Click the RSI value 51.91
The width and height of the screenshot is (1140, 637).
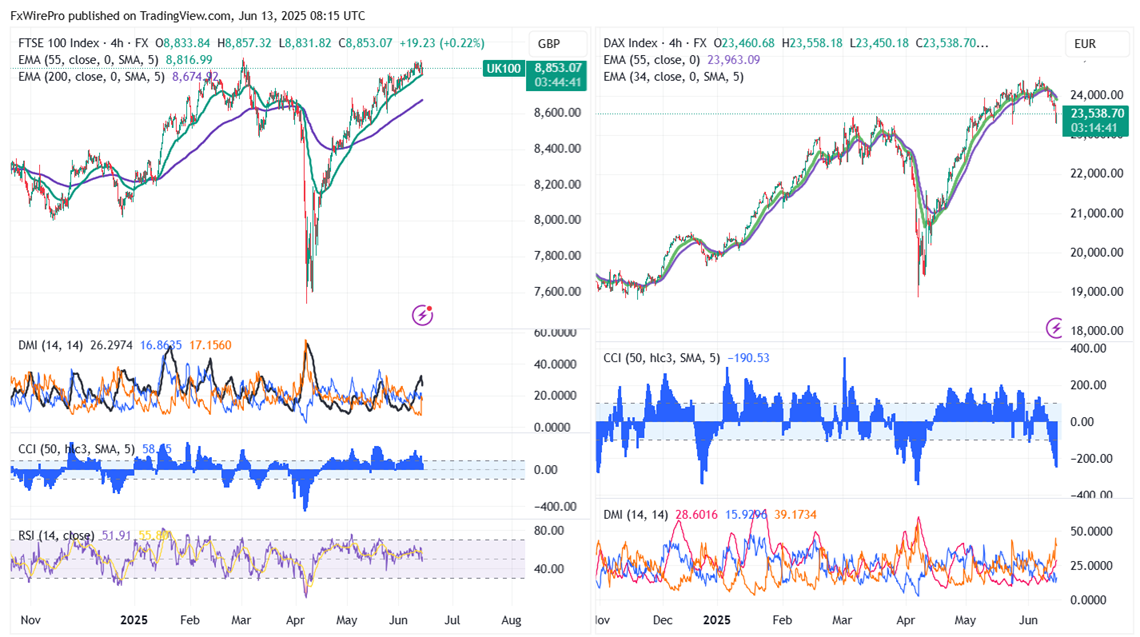116,535
